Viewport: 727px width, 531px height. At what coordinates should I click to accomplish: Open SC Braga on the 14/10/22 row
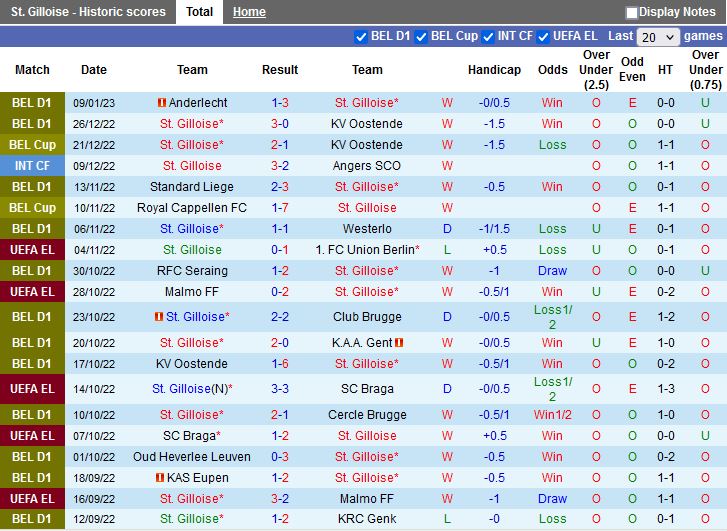pos(367,389)
